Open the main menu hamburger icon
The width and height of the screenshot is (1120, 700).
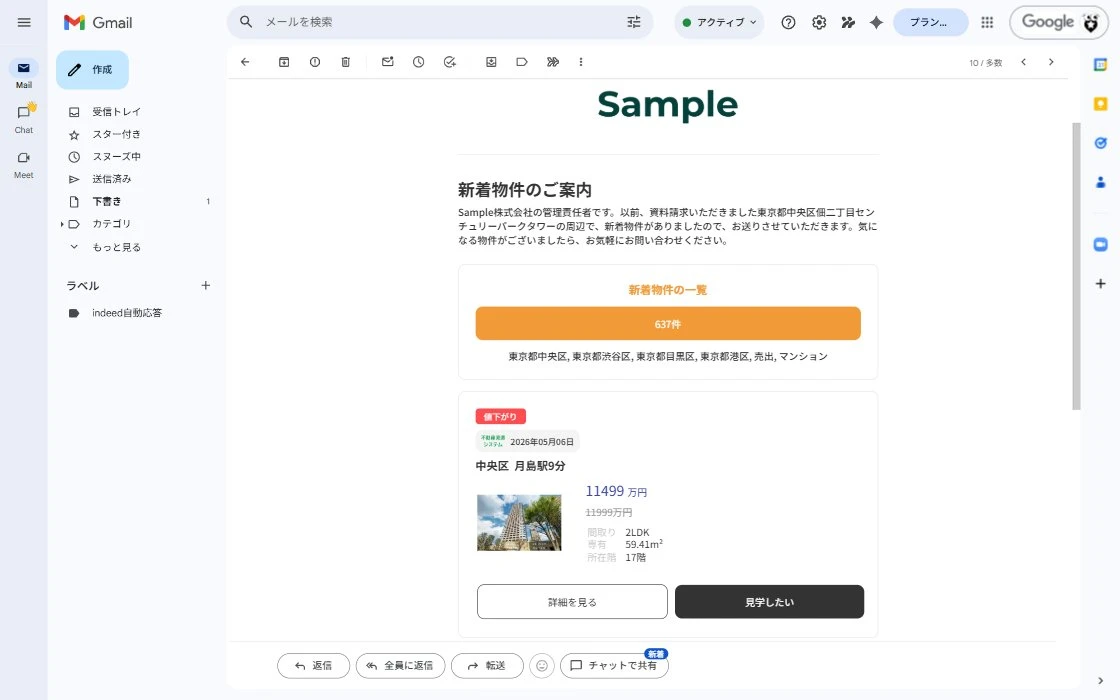pos(24,22)
